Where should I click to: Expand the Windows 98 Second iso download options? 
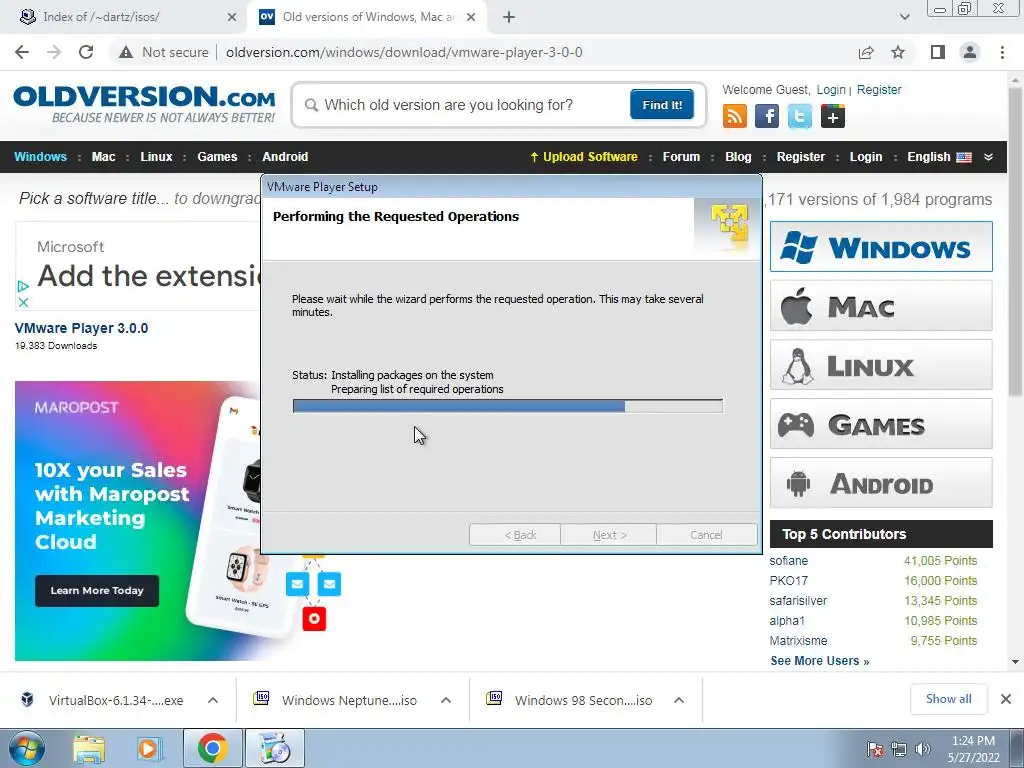[x=679, y=700]
